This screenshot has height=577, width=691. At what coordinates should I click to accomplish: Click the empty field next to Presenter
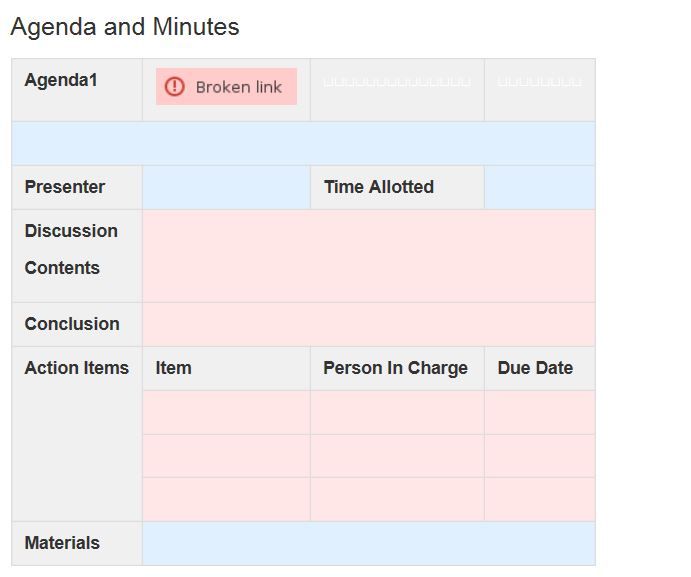tap(226, 187)
